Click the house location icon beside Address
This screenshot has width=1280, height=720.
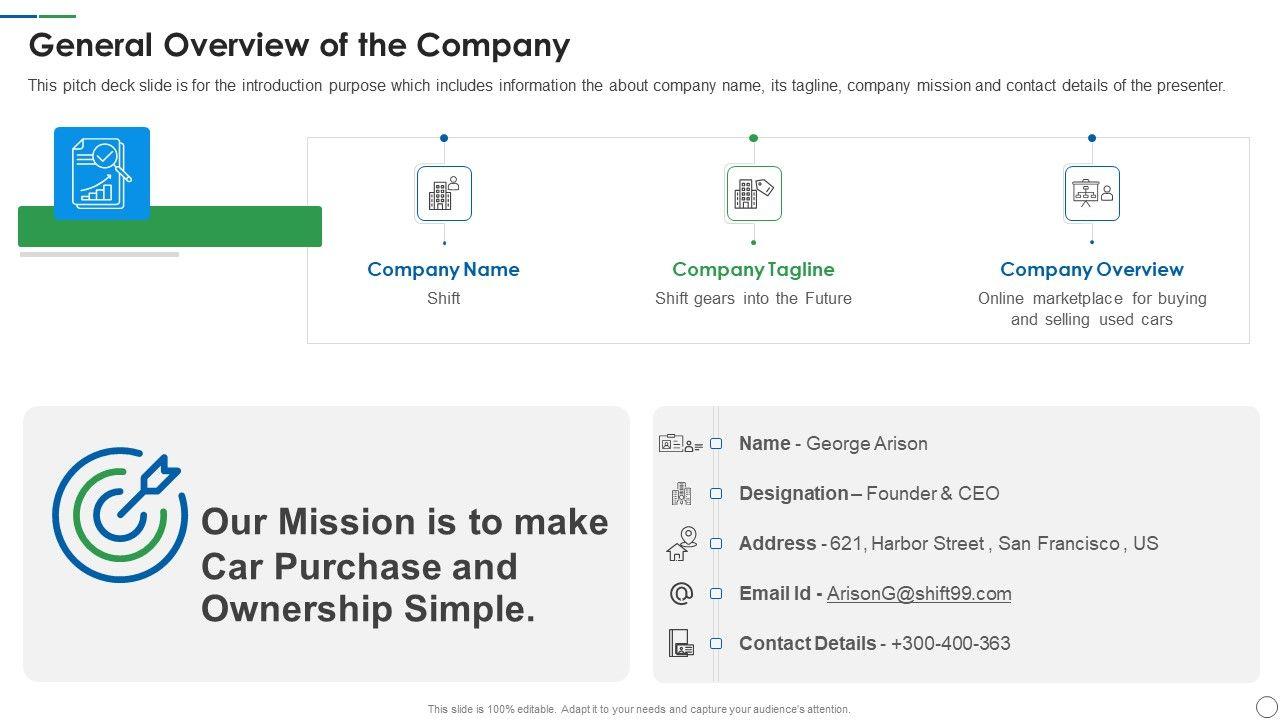681,544
